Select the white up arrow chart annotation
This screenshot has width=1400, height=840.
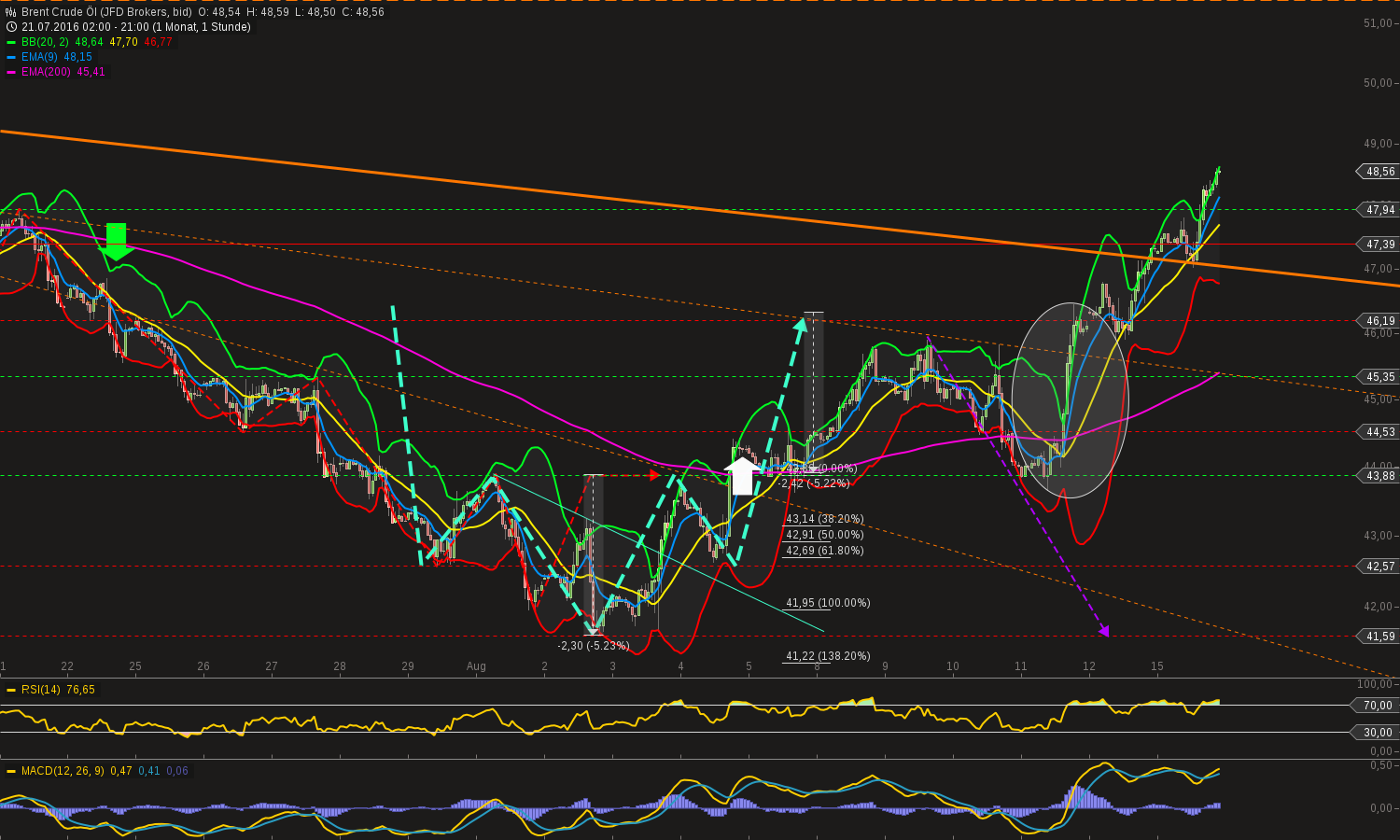click(x=743, y=475)
